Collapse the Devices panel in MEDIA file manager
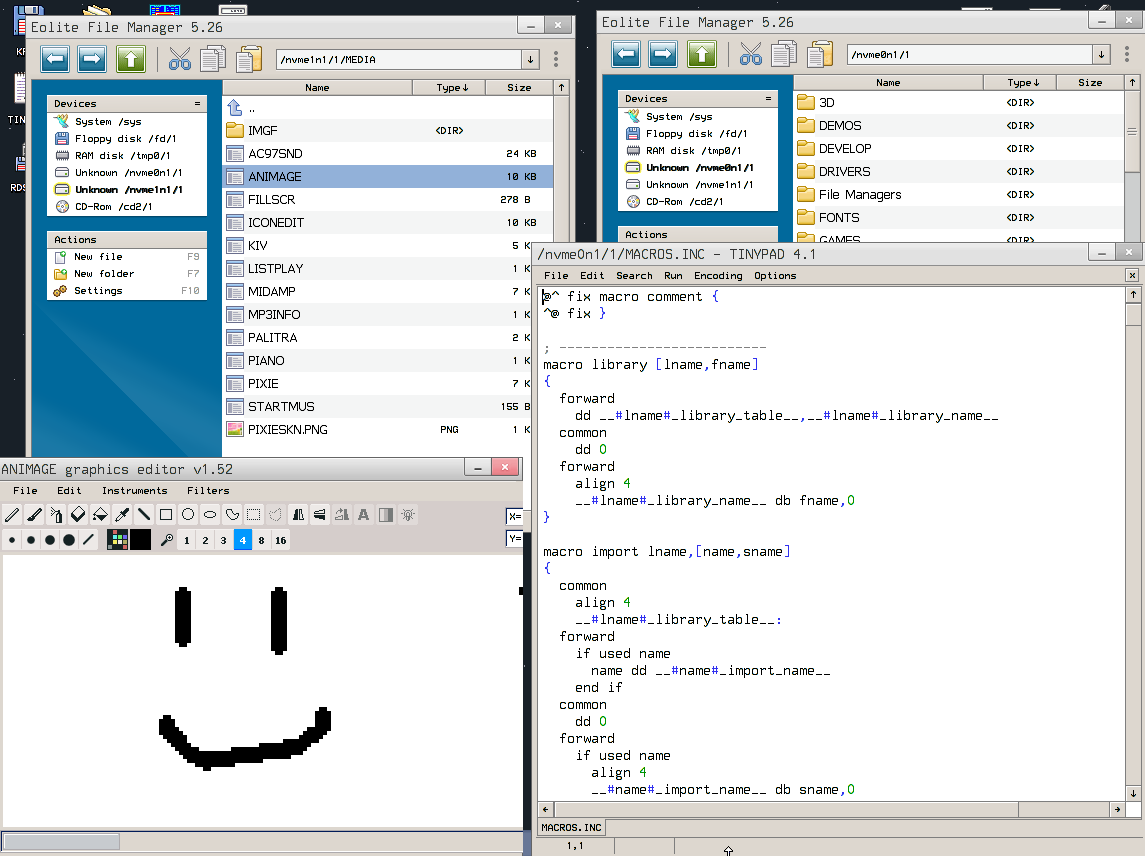The height and width of the screenshot is (856, 1145). click(x=197, y=103)
